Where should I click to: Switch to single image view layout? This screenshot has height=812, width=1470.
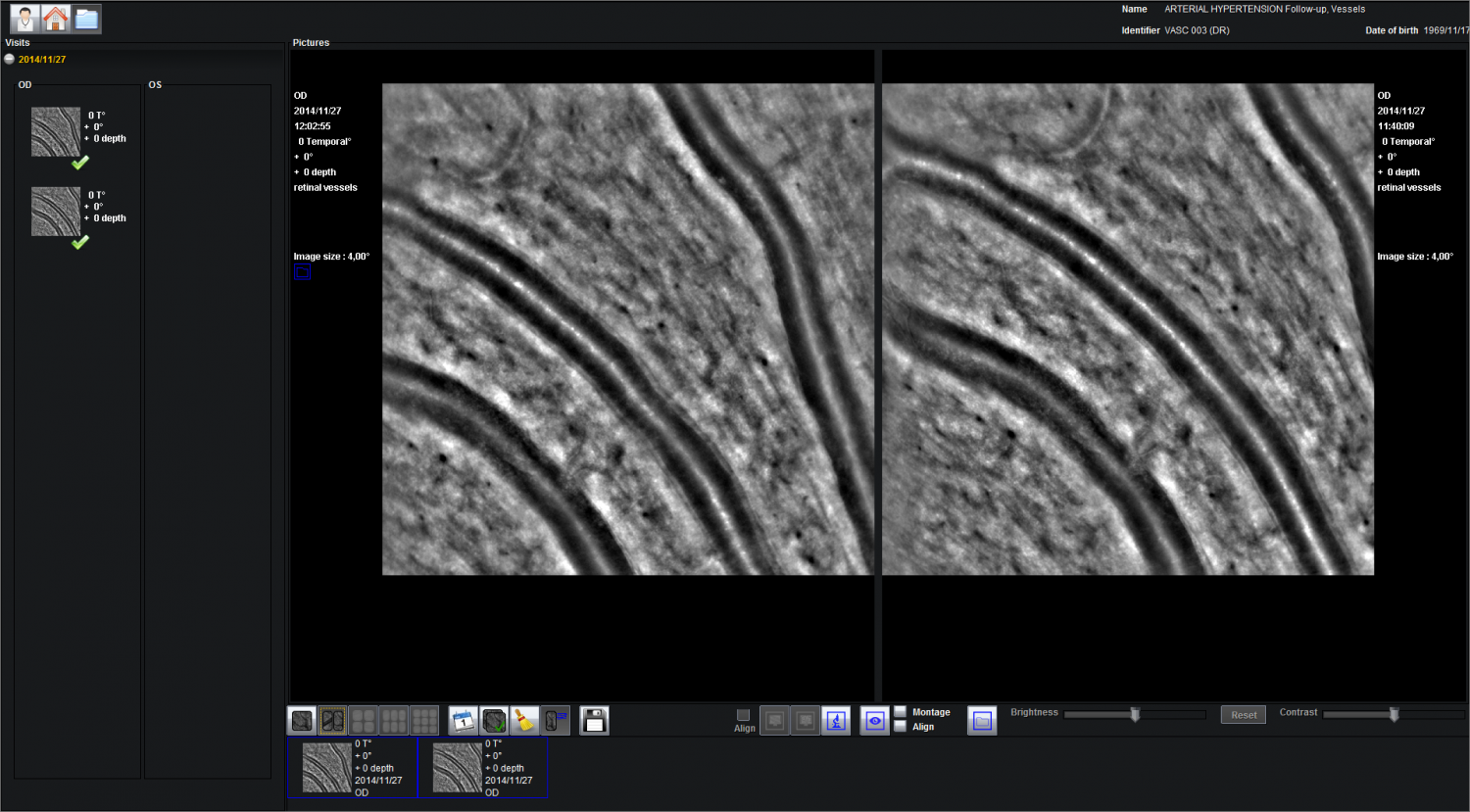301,720
